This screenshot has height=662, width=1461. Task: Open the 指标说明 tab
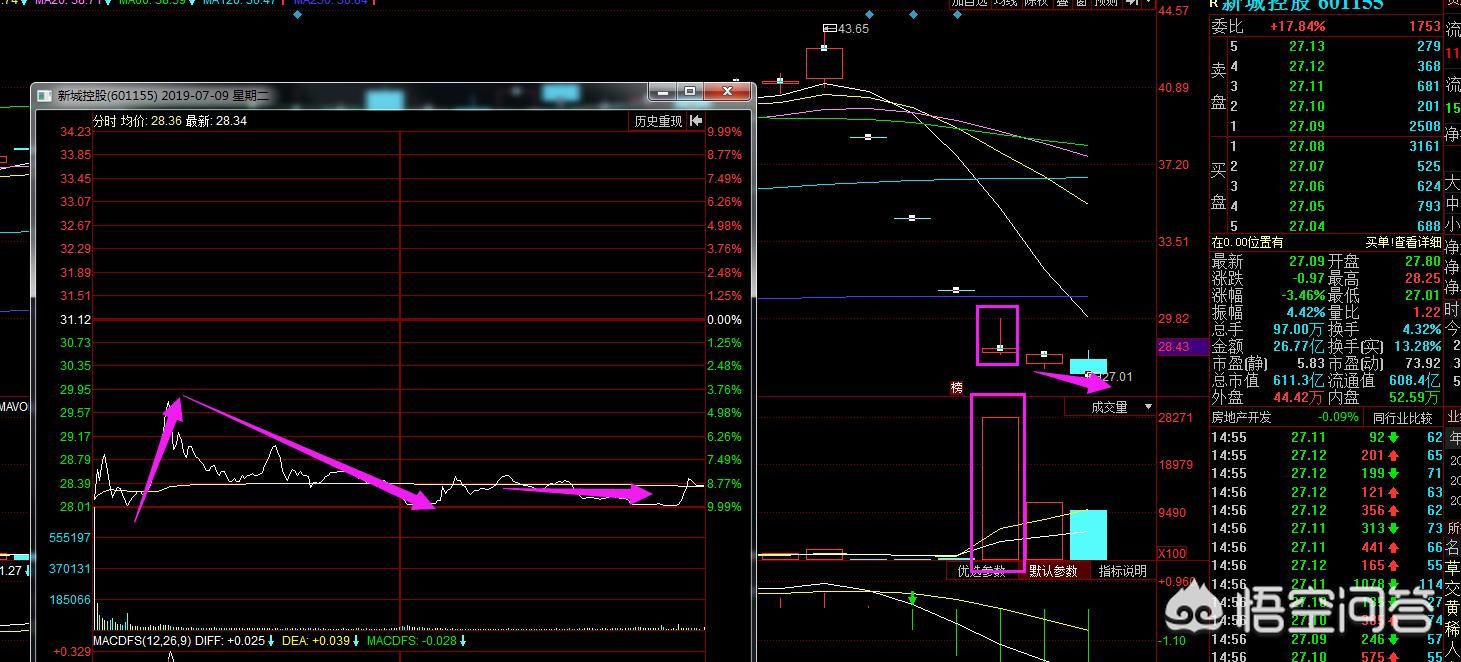tap(1123, 571)
